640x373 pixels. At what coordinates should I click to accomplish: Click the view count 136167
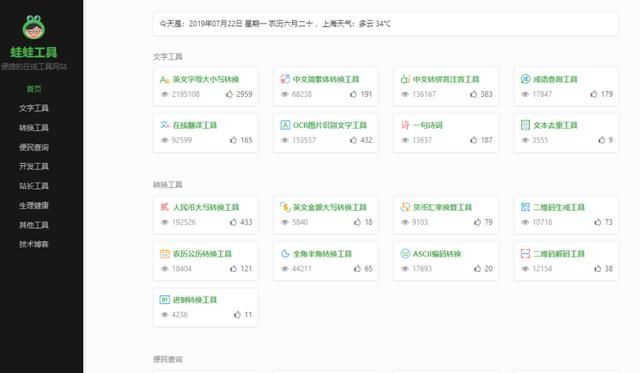pyautogui.click(x=424, y=94)
